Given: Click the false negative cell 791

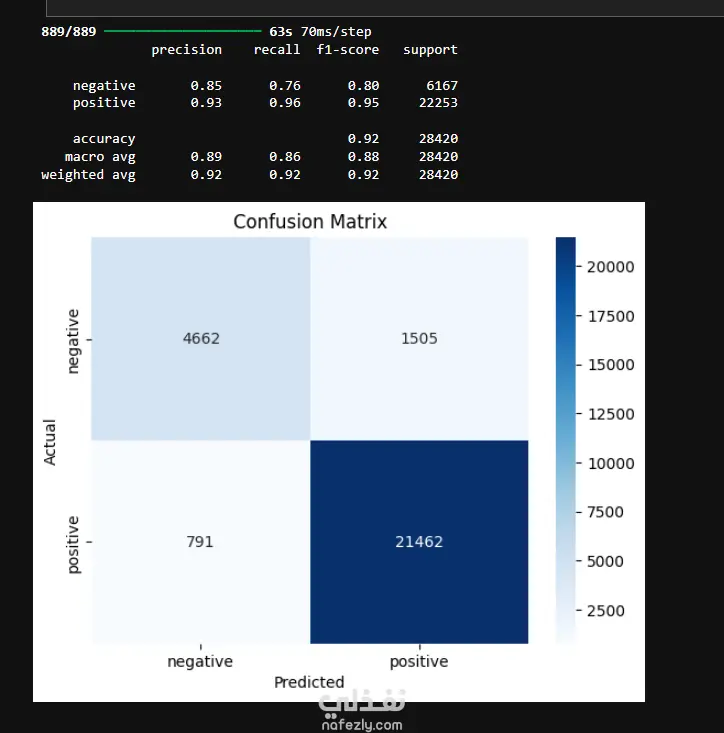Looking at the screenshot, I should [x=200, y=541].
